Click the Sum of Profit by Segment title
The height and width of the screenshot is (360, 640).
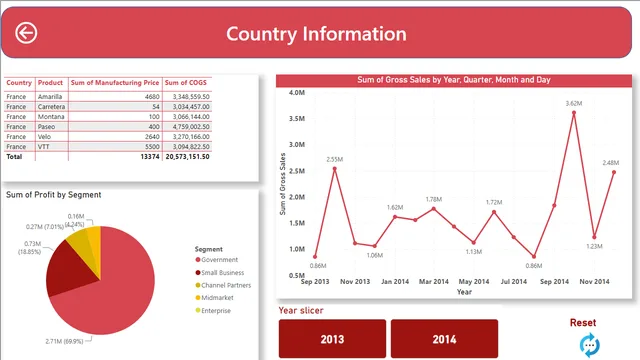click(53, 195)
